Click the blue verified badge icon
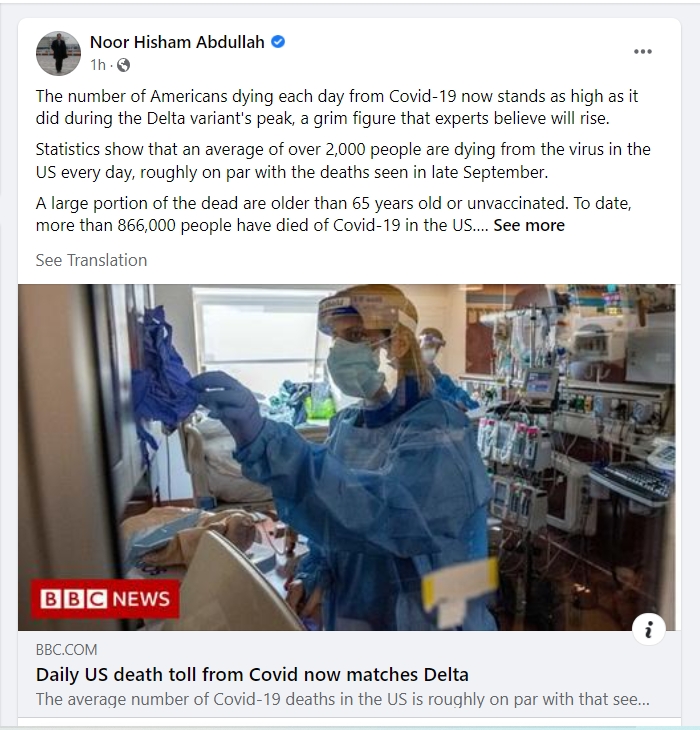 [278, 42]
